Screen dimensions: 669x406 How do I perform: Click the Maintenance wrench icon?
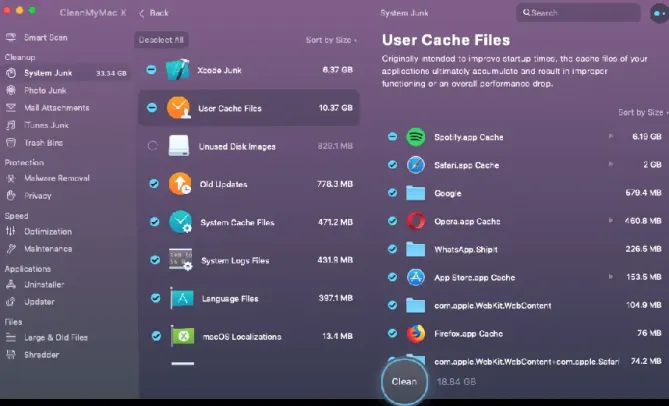coord(11,249)
